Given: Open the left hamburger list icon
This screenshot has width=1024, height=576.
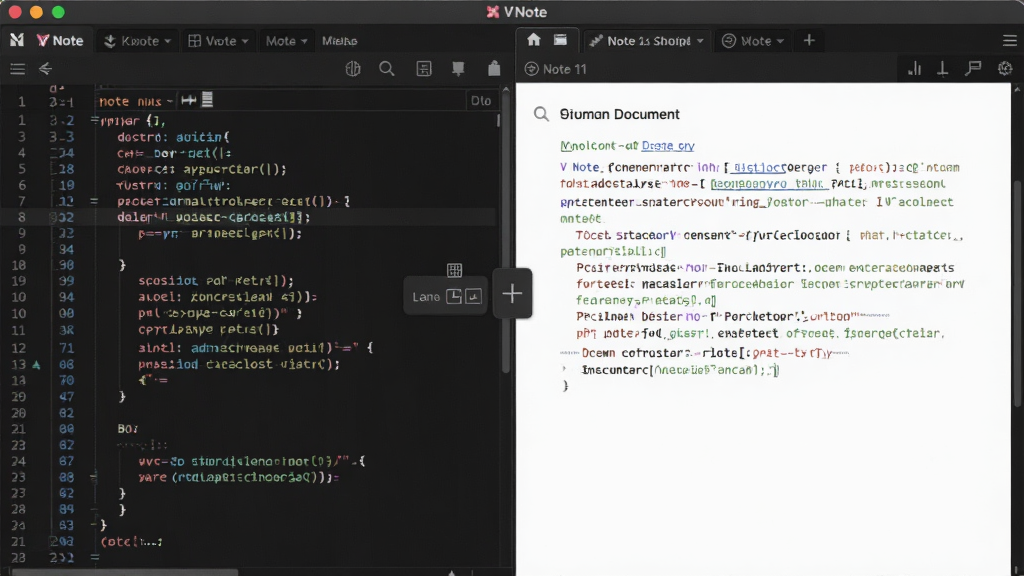Looking at the screenshot, I should (x=18, y=69).
